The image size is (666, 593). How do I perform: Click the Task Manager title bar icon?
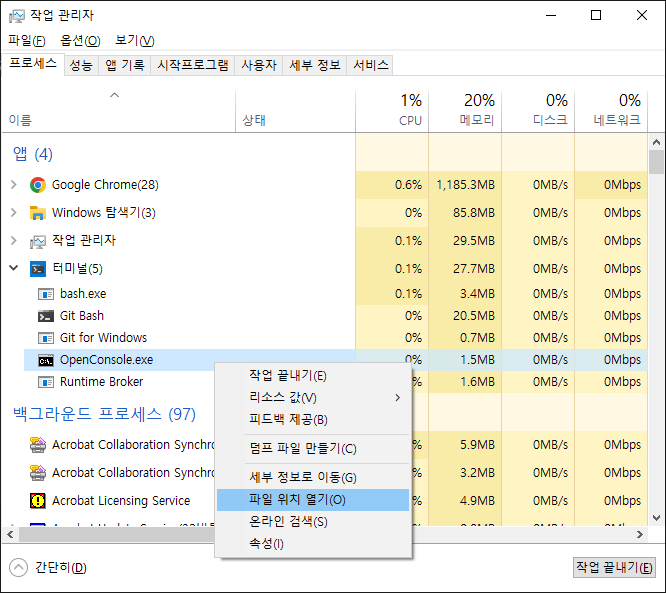tap(17, 16)
